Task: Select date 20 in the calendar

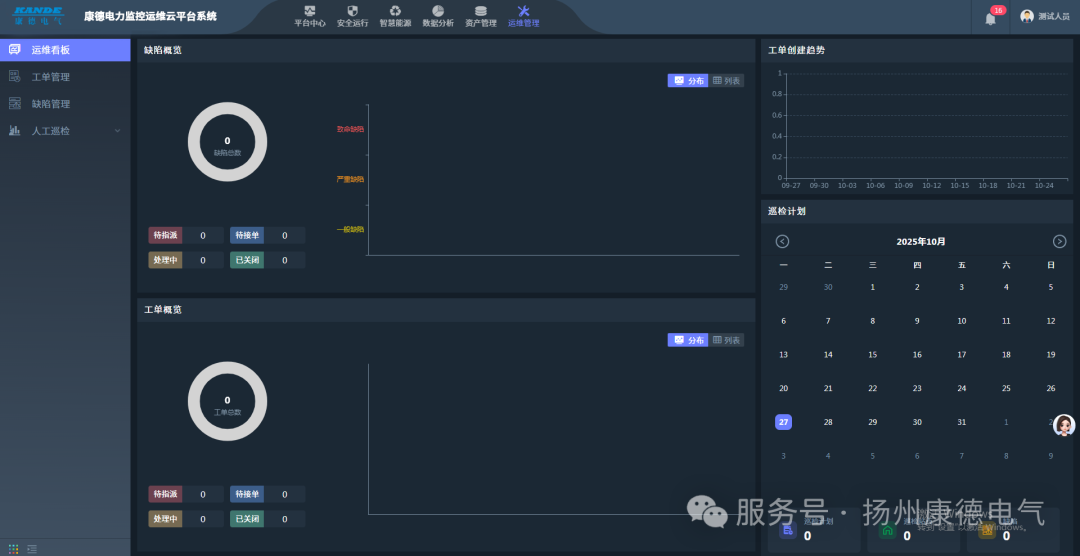Action: click(783, 389)
